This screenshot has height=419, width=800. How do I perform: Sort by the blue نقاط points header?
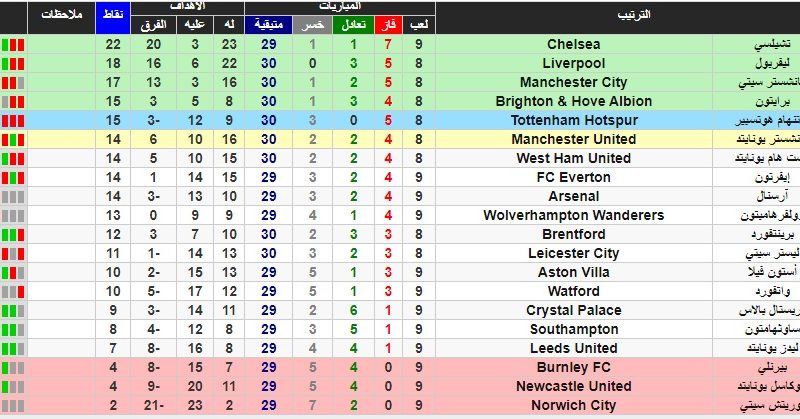coord(113,17)
